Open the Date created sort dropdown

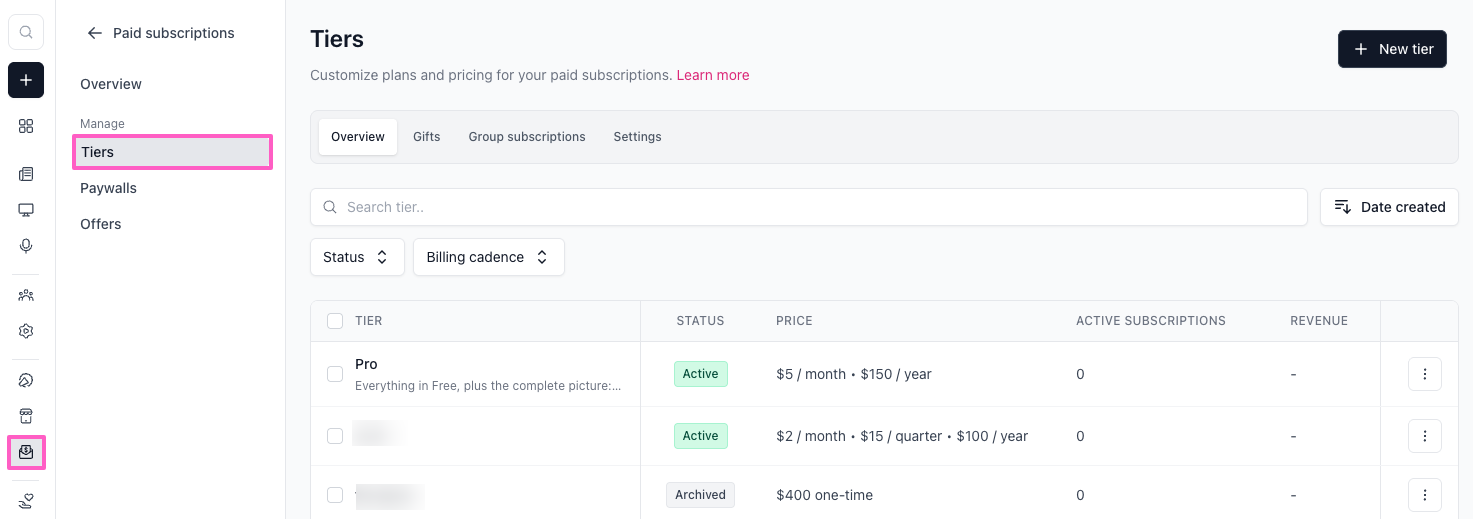(1389, 207)
